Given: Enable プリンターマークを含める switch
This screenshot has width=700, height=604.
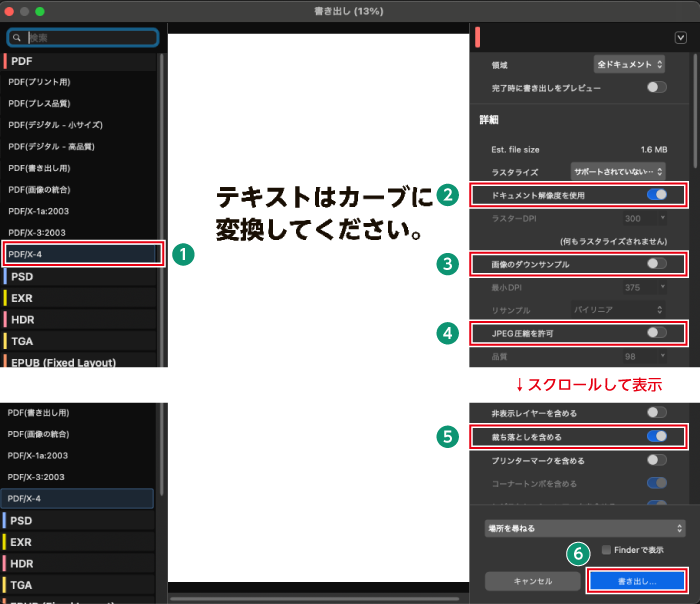Looking at the screenshot, I should click(x=656, y=460).
